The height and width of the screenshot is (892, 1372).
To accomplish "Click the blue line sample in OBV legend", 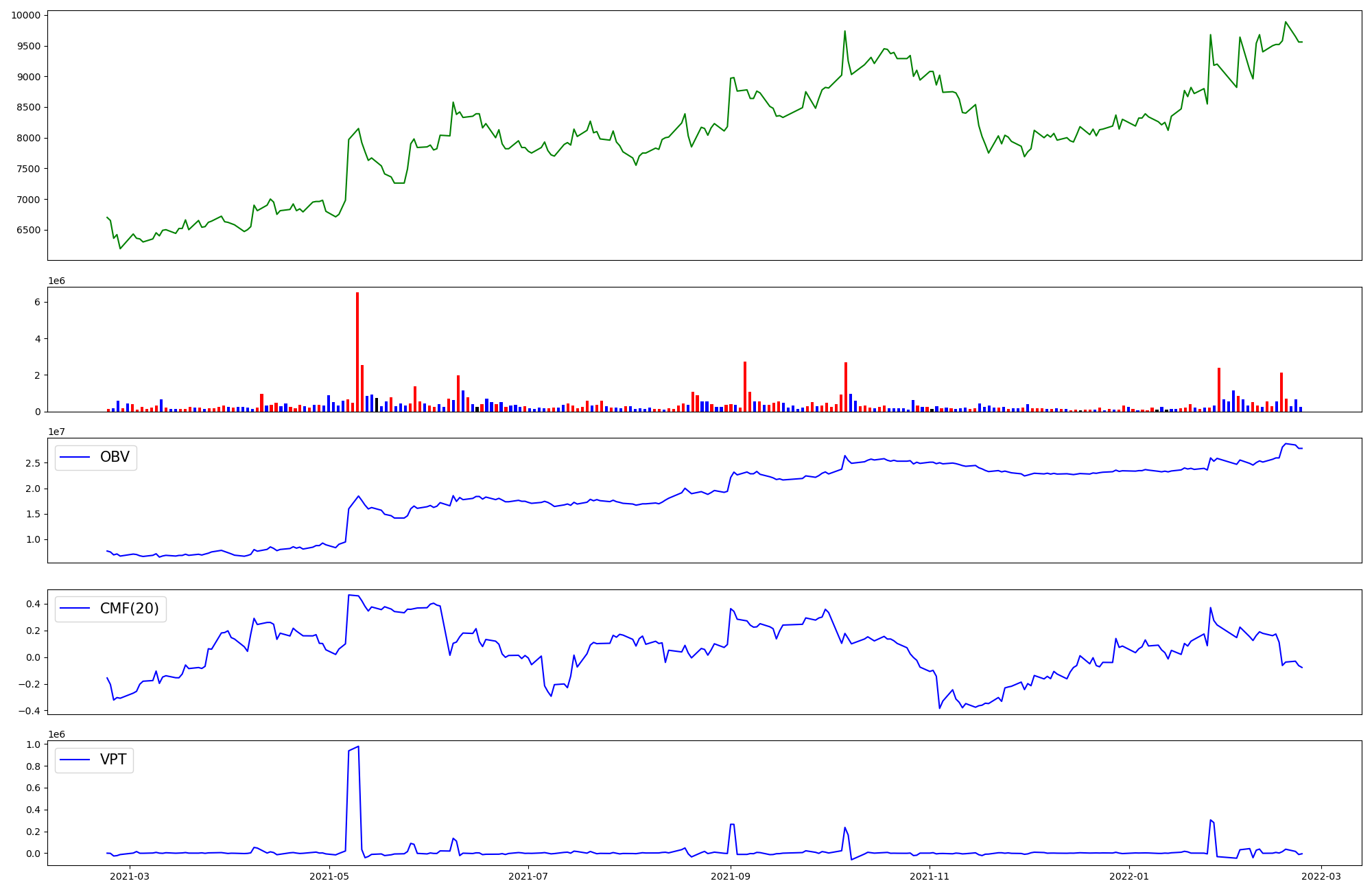I will 75,457.
